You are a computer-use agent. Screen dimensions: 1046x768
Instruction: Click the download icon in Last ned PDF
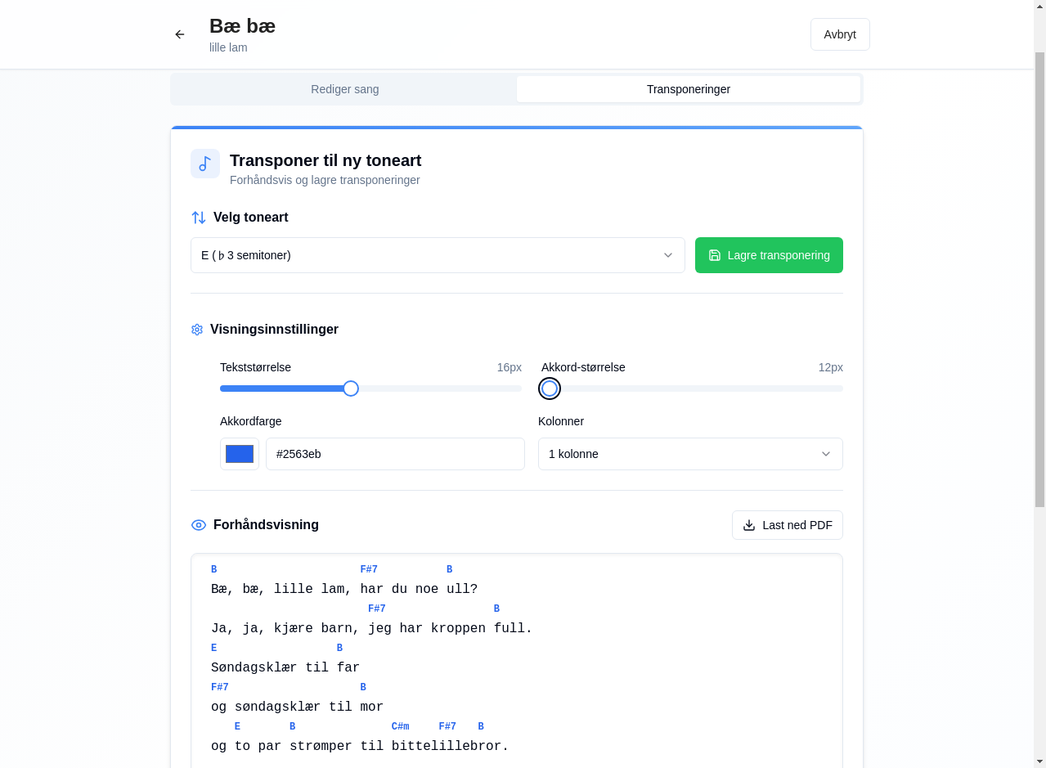[749, 525]
